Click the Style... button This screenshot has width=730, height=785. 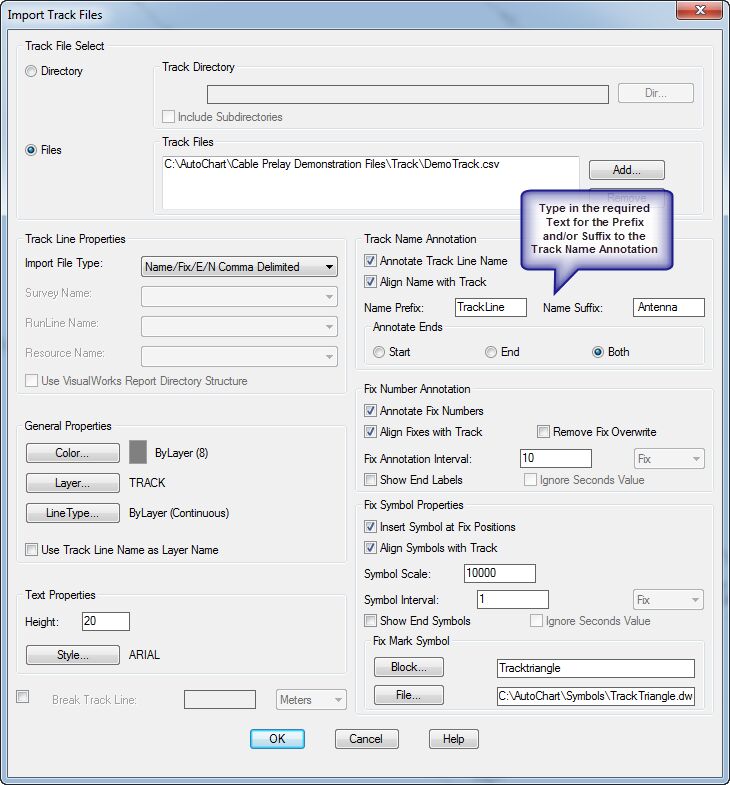[x=73, y=655]
